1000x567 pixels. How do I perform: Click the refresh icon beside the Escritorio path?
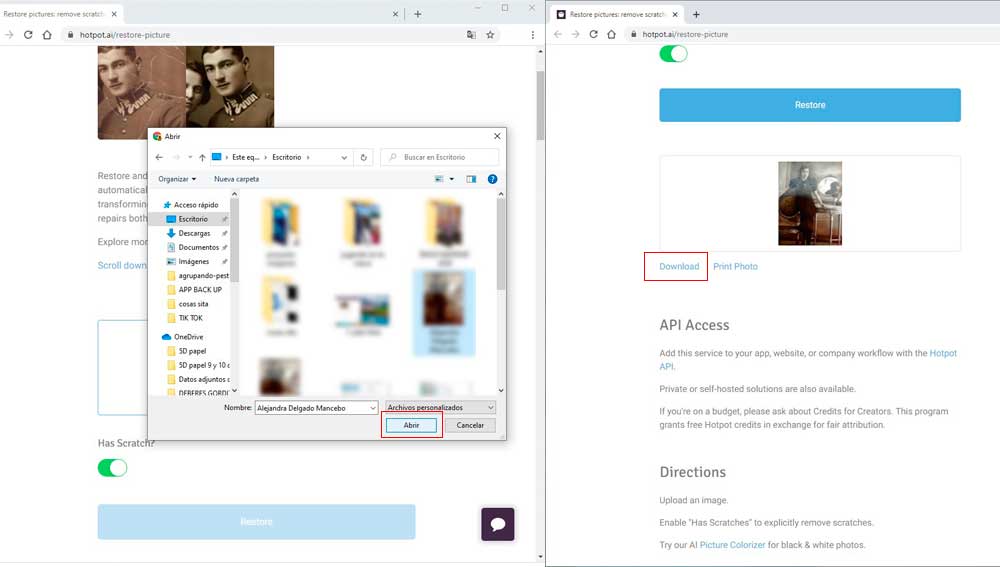click(364, 157)
